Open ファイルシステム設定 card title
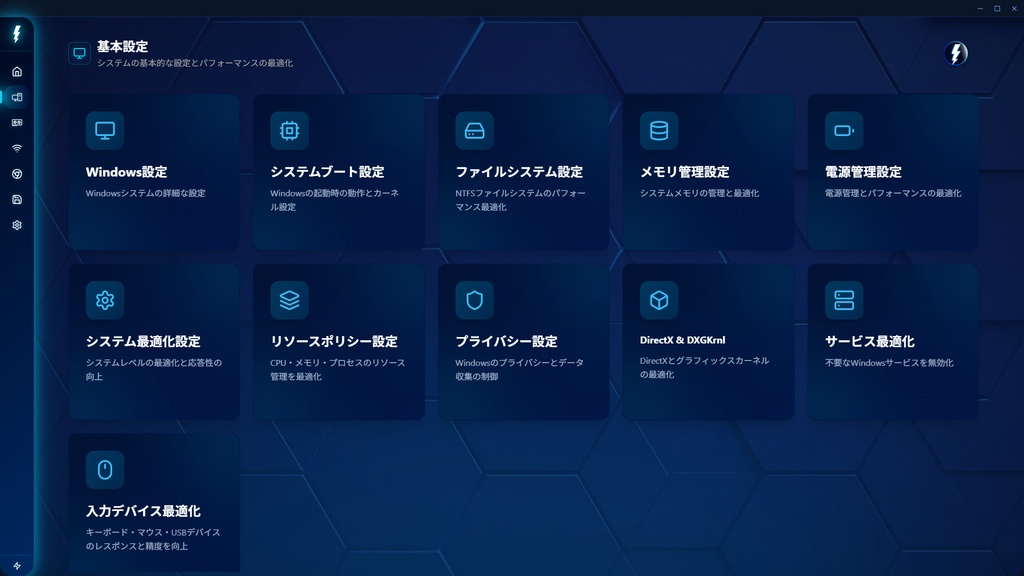The width and height of the screenshot is (1024, 576). point(519,172)
